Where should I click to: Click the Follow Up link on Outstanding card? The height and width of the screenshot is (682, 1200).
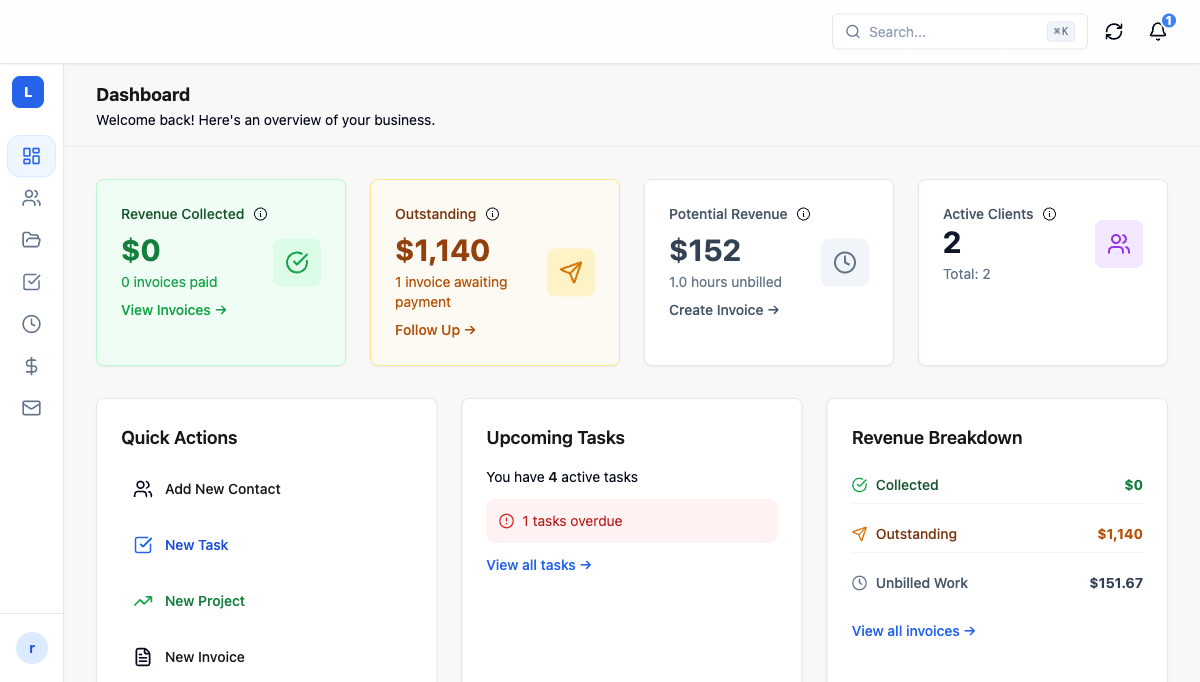click(435, 330)
